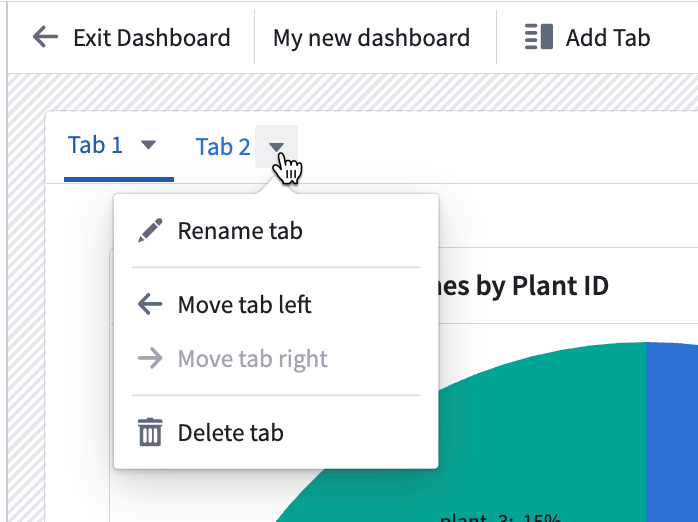The image size is (698, 522).
Task: Click the back arrow beside Exit Dashboard
Action: pyautogui.click(x=45, y=37)
